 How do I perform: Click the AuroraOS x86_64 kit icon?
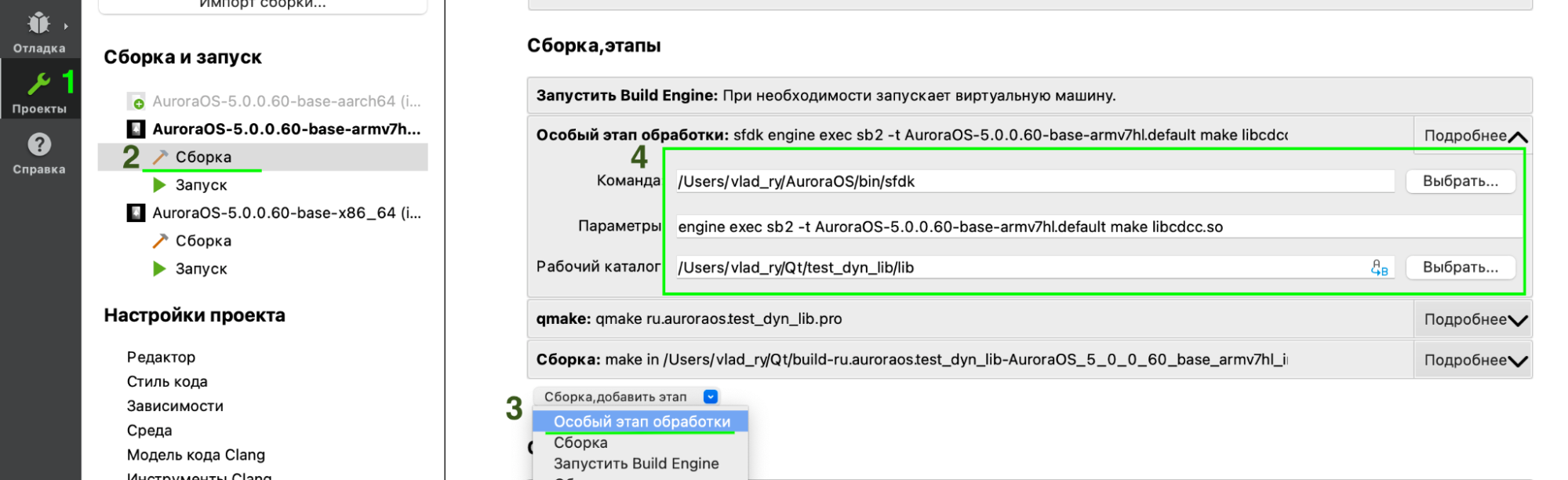[136, 213]
